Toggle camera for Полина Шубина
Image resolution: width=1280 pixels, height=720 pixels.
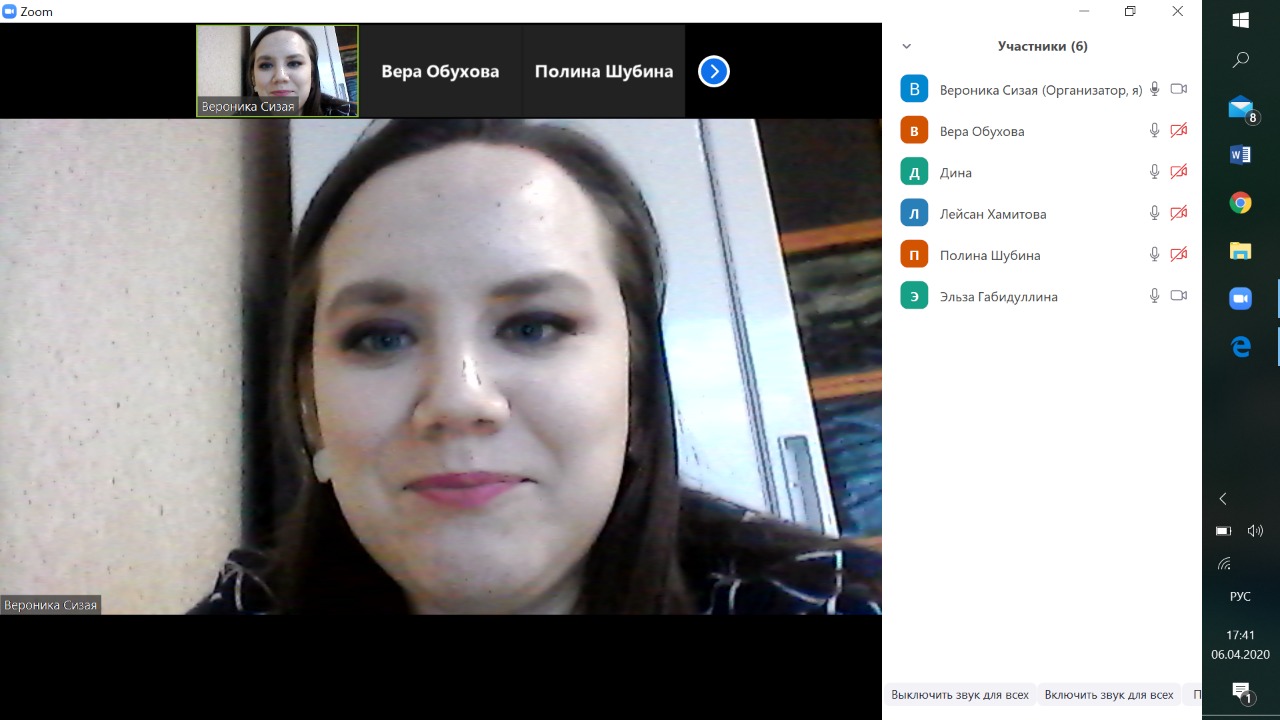click(x=1178, y=255)
